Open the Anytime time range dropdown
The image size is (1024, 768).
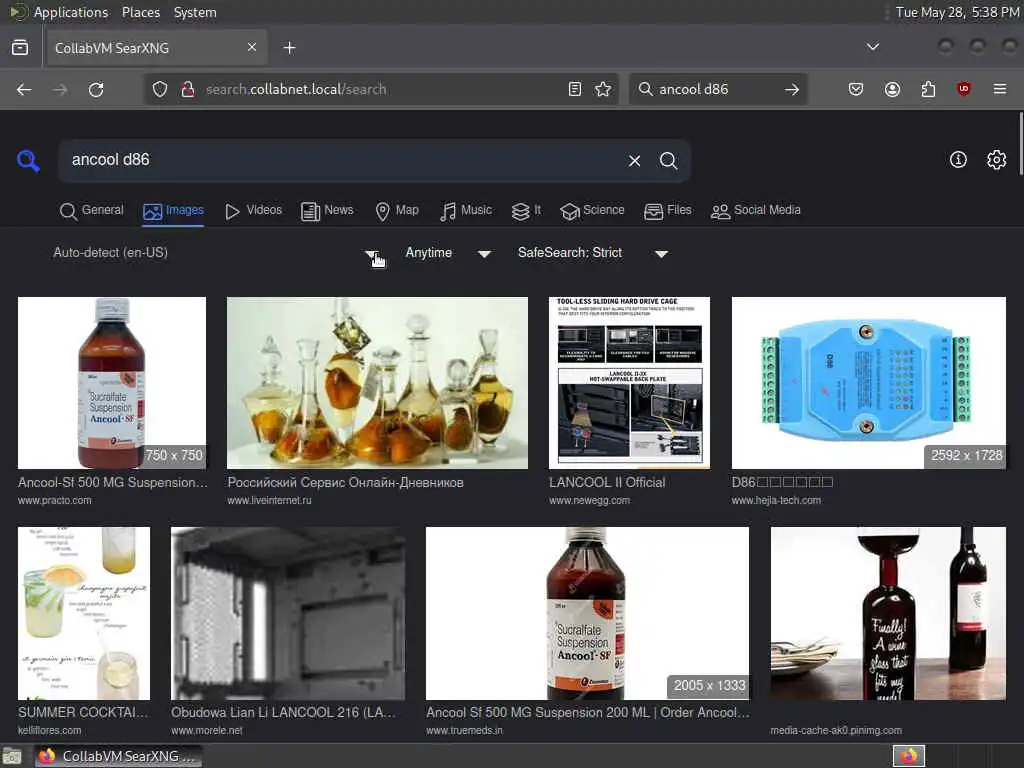(x=447, y=253)
